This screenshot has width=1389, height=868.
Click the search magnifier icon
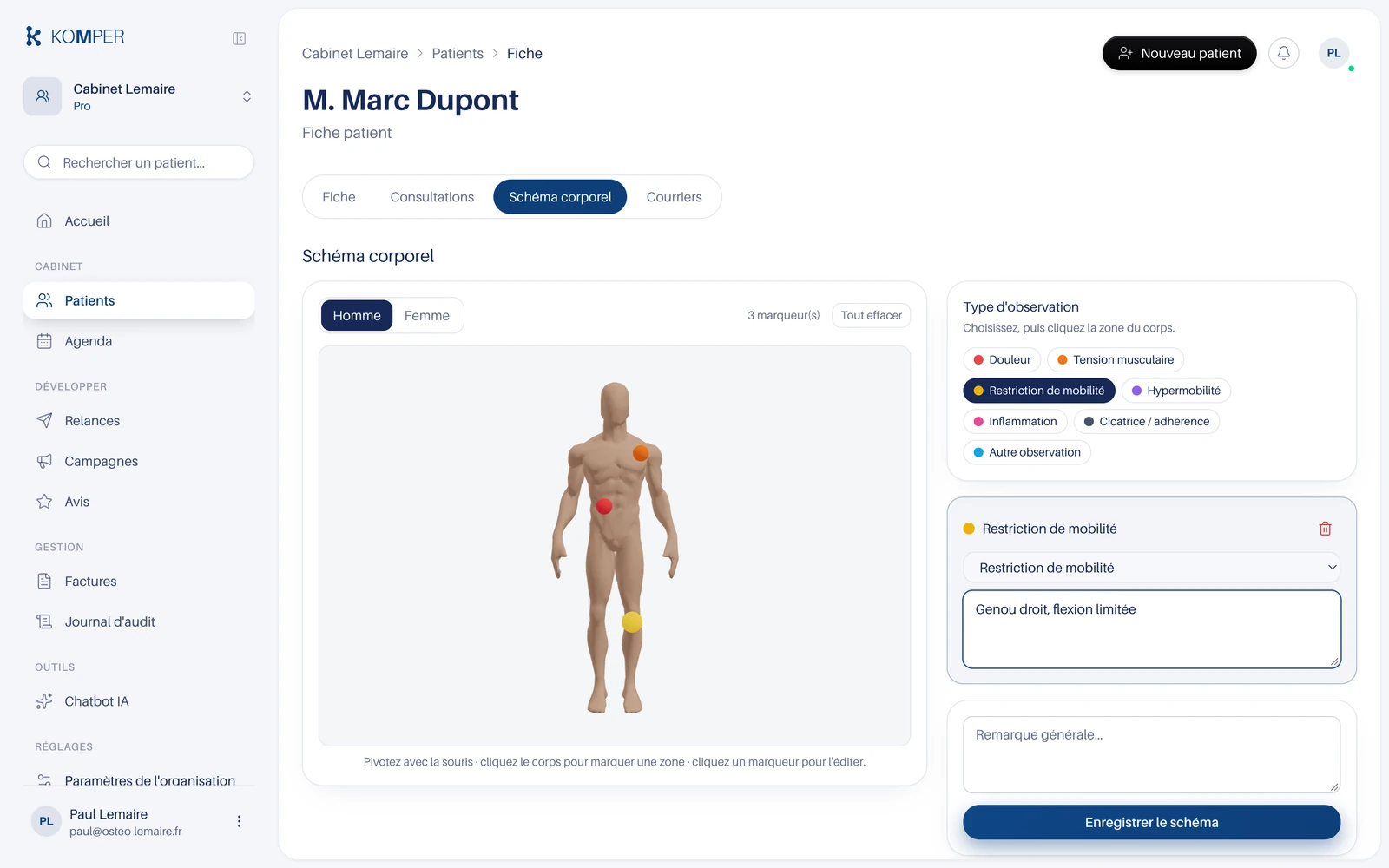click(x=44, y=162)
